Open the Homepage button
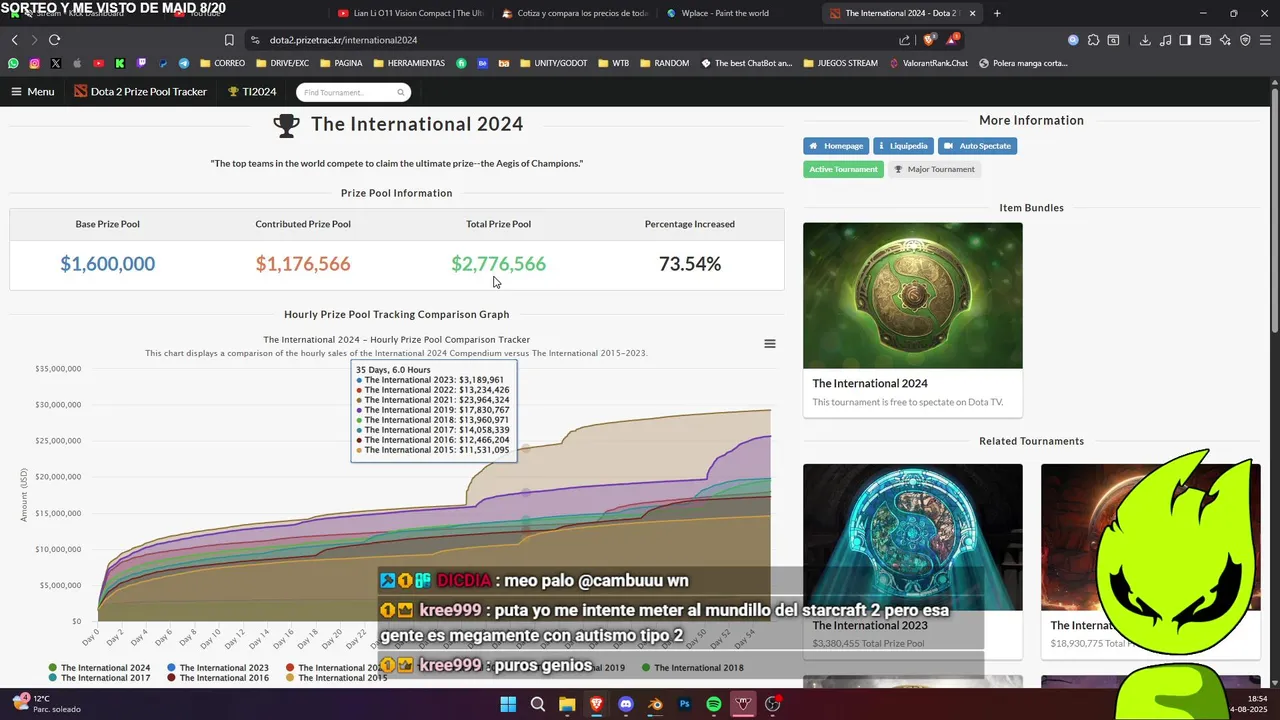Image resolution: width=1280 pixels, height=720 pixels. click(836, 146)
